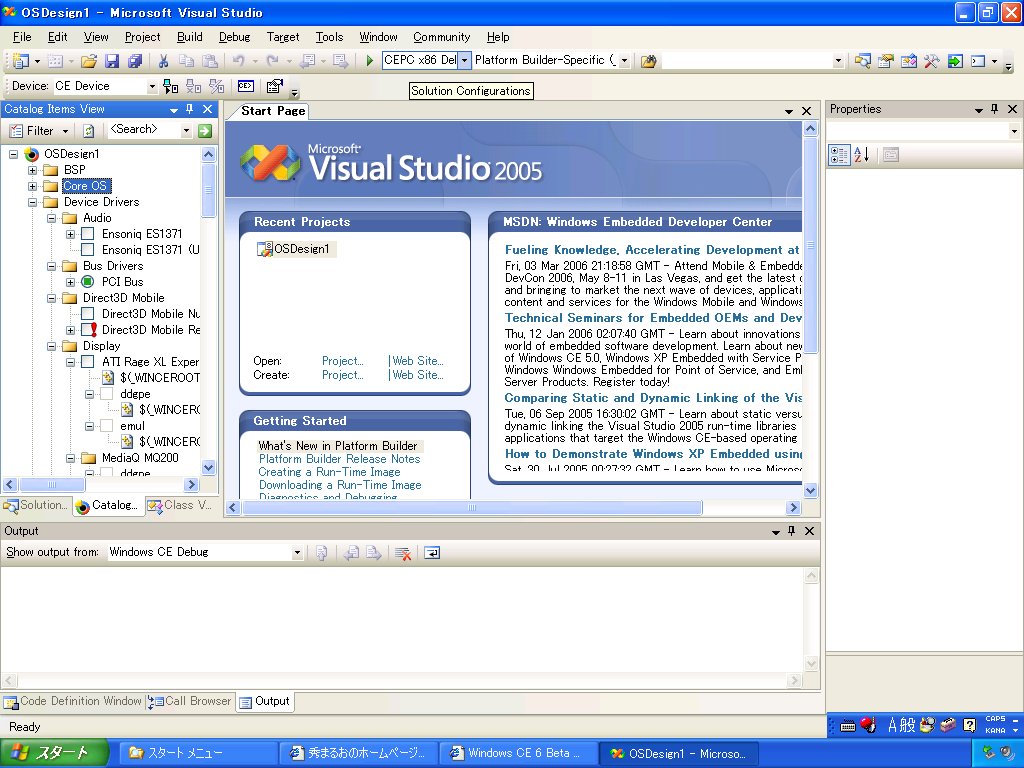The image size is (1024, 768).
Task: Click the Refresh icon next to Filter
Action: pos(89,131)
